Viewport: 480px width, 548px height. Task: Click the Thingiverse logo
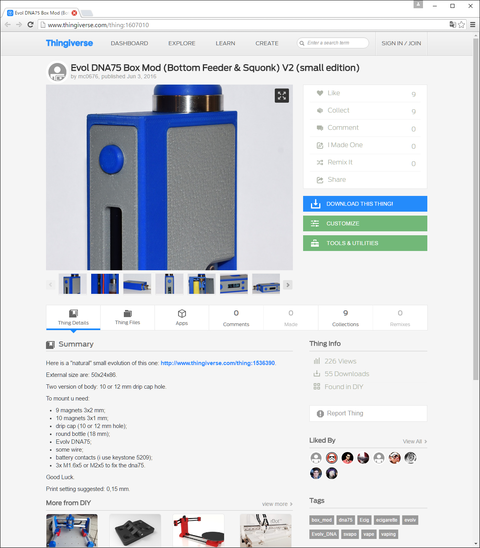click(69, 43)
